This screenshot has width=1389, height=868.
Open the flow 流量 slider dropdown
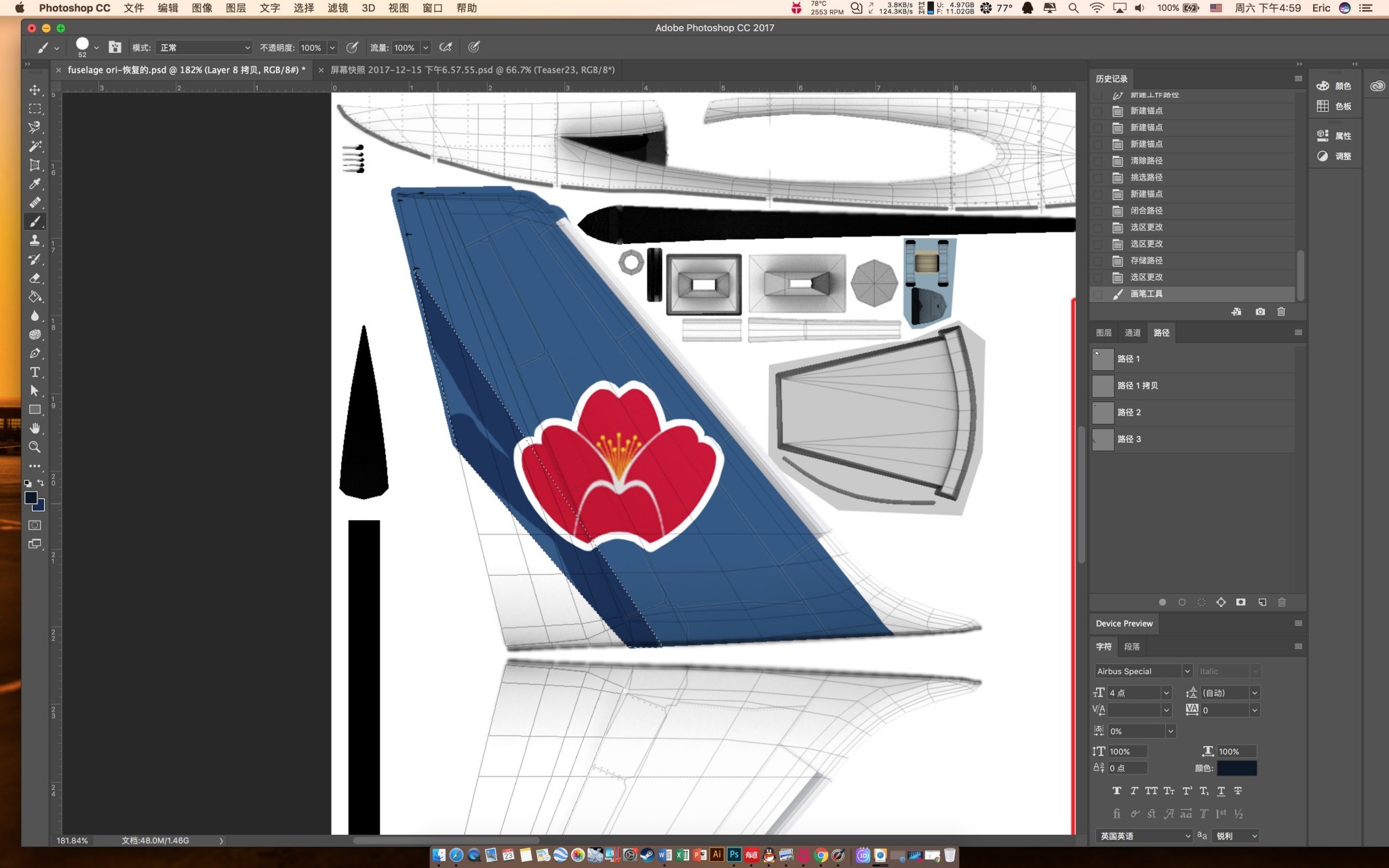(x=426, y=47)
